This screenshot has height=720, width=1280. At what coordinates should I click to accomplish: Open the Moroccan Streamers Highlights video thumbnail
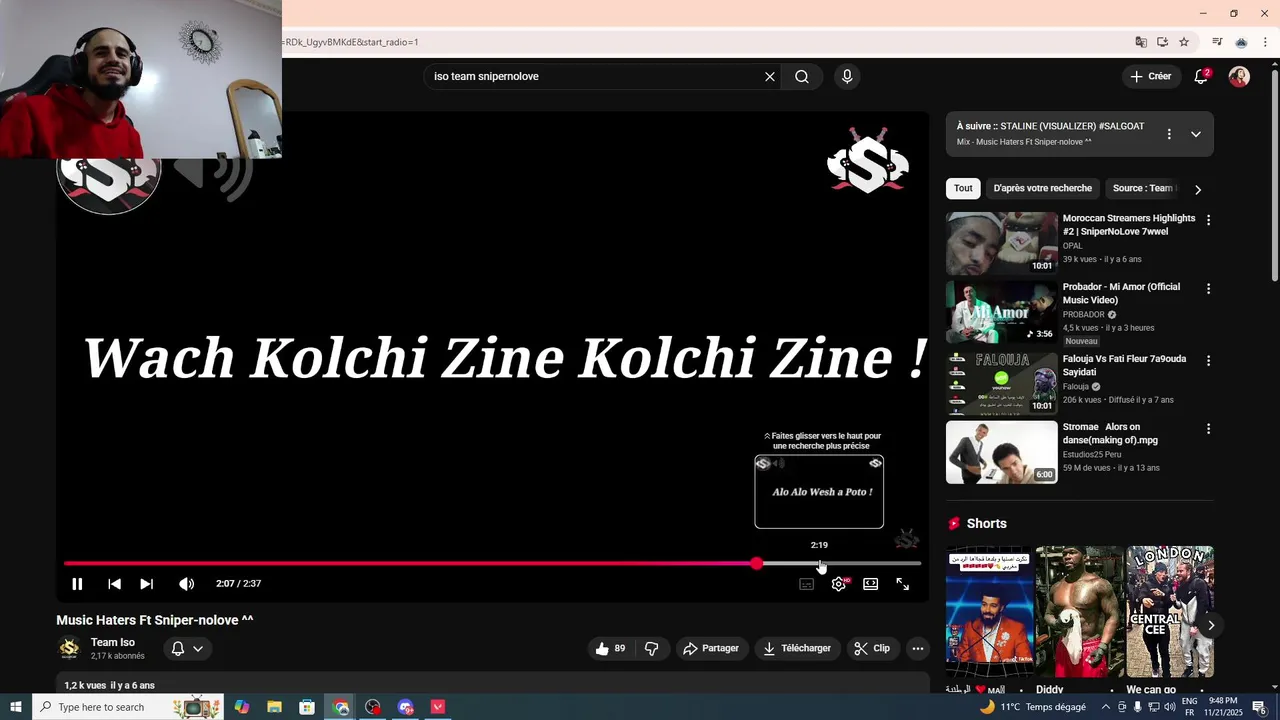1001,243
